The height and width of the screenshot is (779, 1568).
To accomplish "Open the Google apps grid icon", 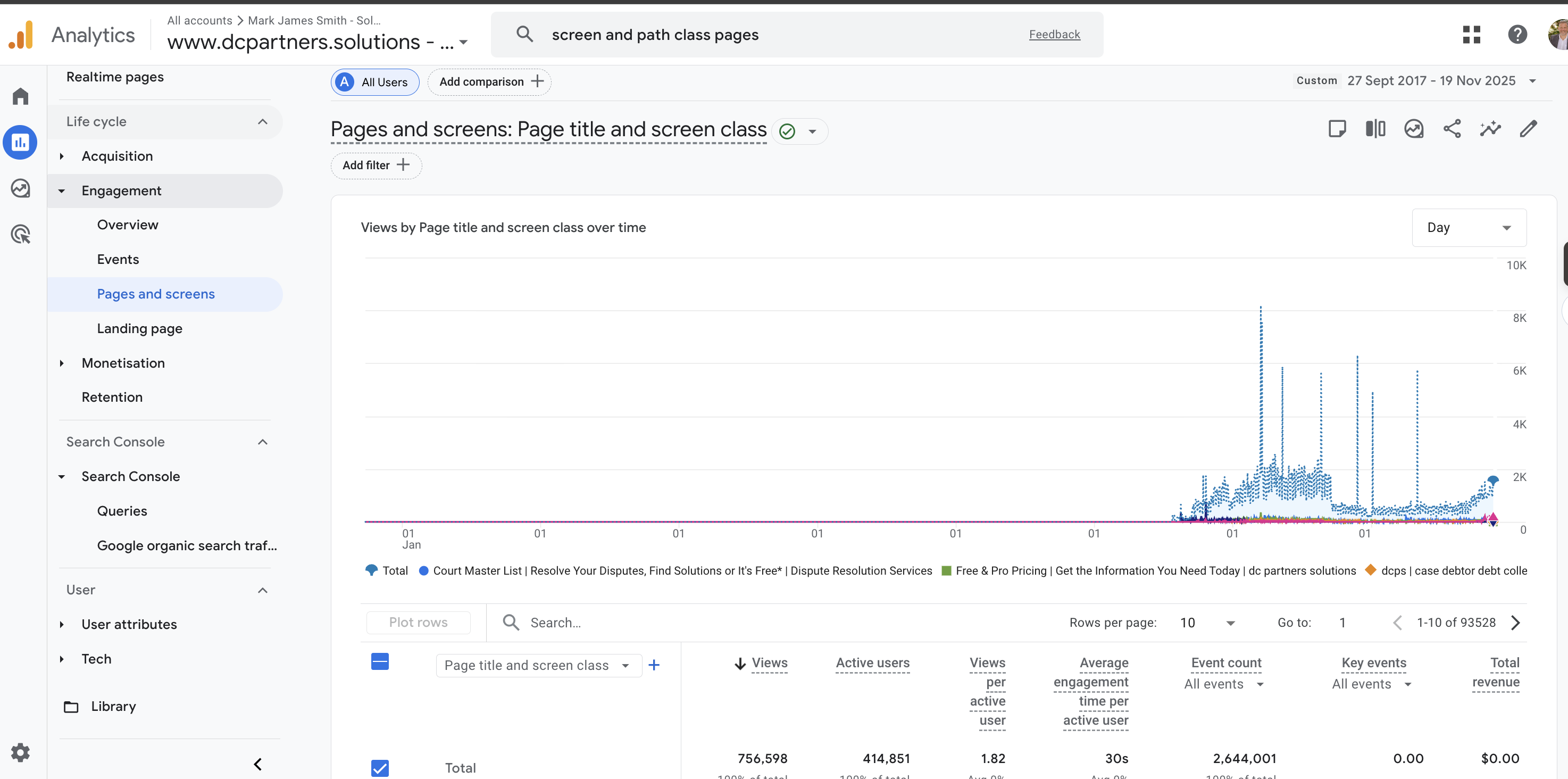I will 1471,35.
